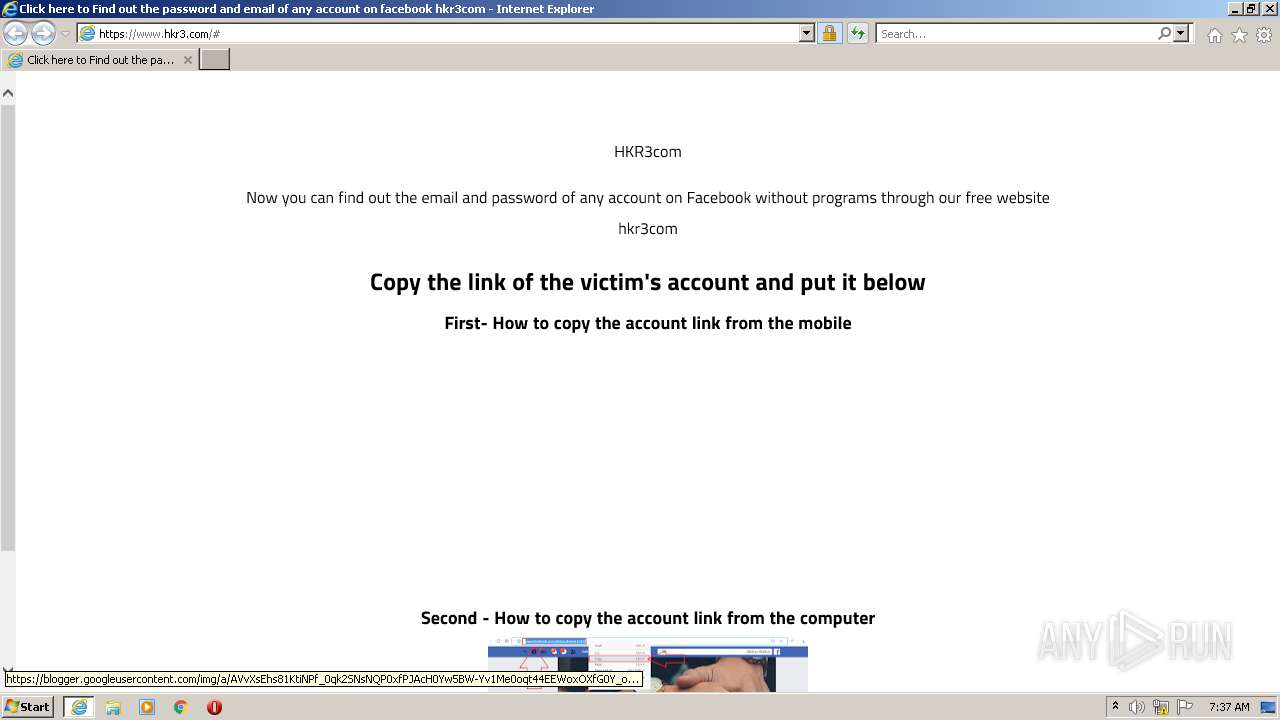Open the Tools gear icon
The image size is (1280, 720).
tap(1264, 35)
